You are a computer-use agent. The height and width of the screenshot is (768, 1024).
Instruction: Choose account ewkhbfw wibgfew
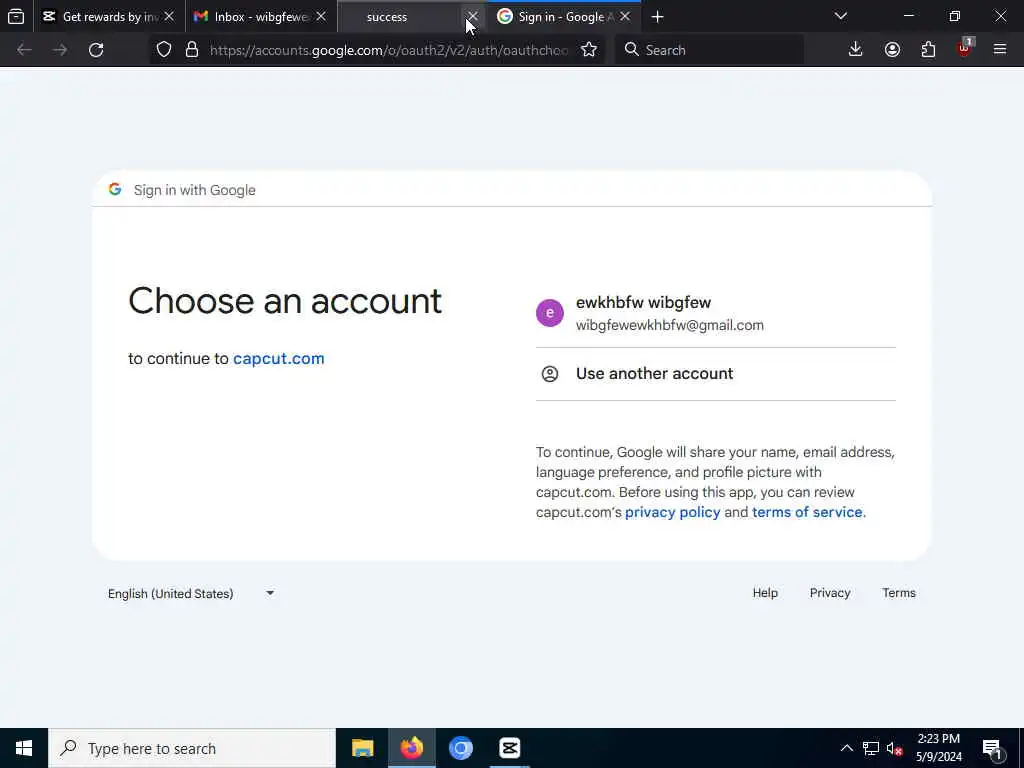point(716,313)
